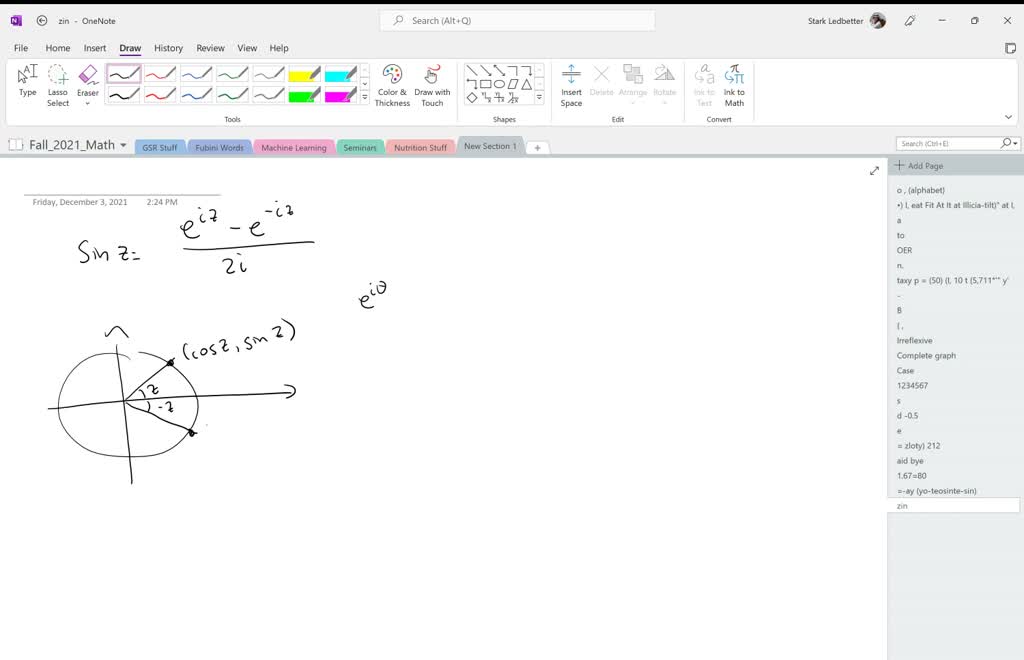
Task: Create a new section with the plus button
Action: click(x=537, y=146)
